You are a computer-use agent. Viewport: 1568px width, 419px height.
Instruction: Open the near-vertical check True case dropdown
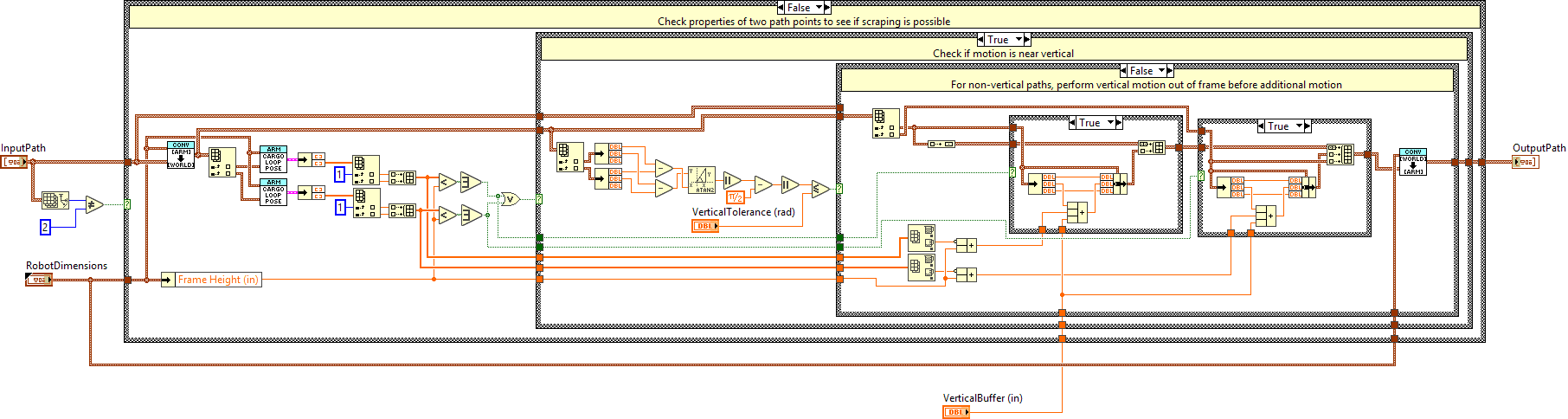pyautogui.click(x=1019, y=40)
